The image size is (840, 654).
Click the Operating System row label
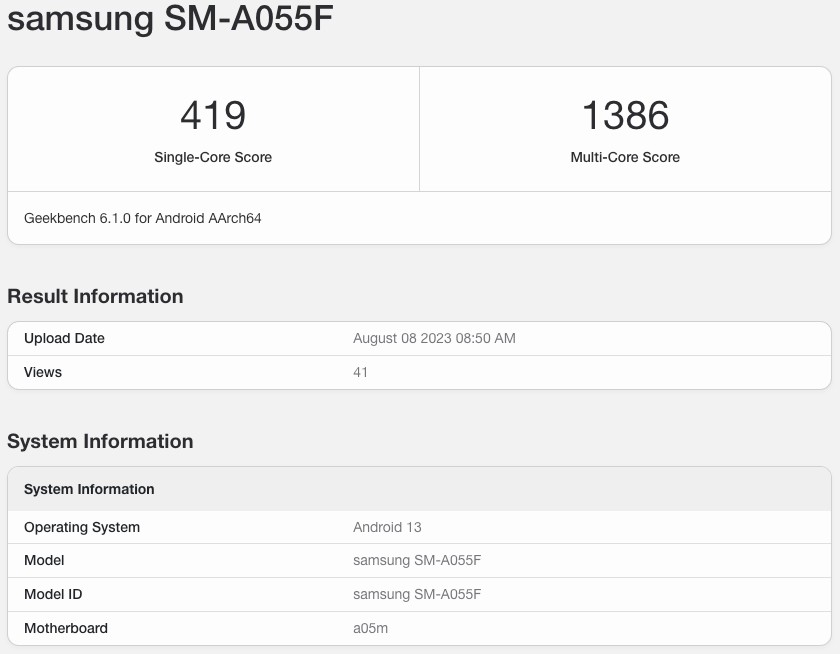(x=82, y=528)
